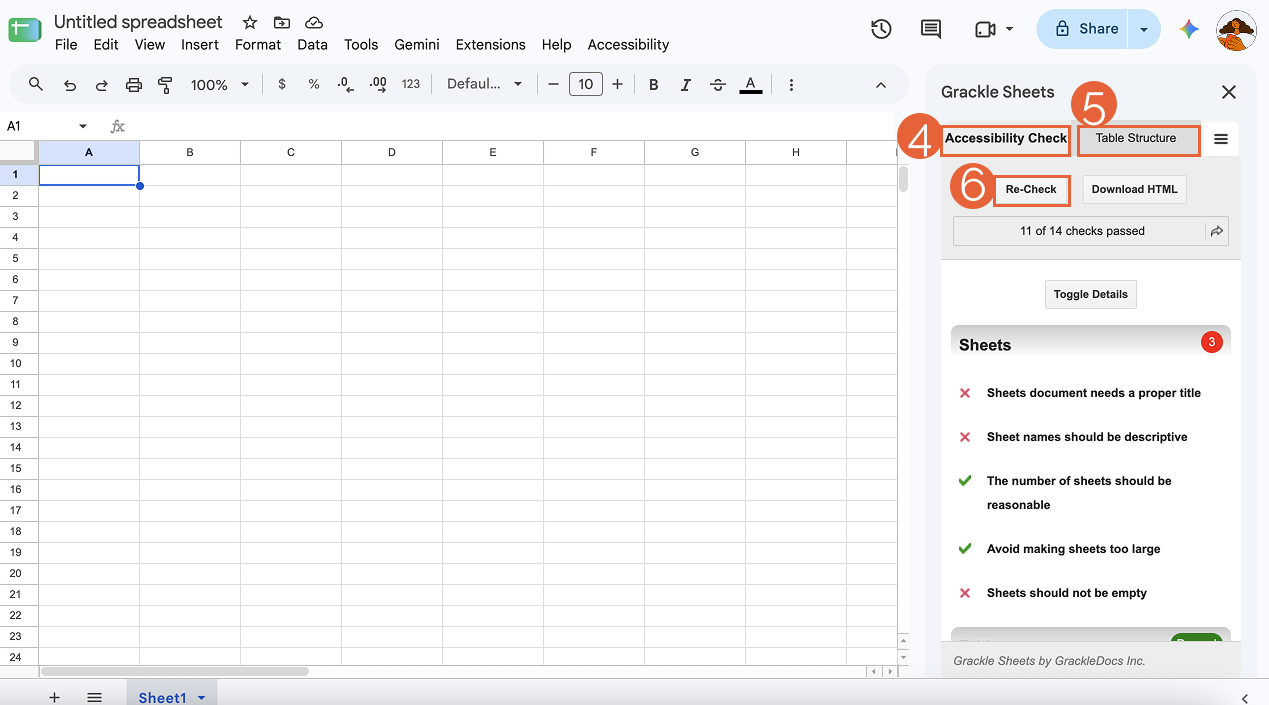Image resolution: width=1269 pixels, height=705 pixels.
Task: Click the Re-Check button
Action: click(1031, 189)
